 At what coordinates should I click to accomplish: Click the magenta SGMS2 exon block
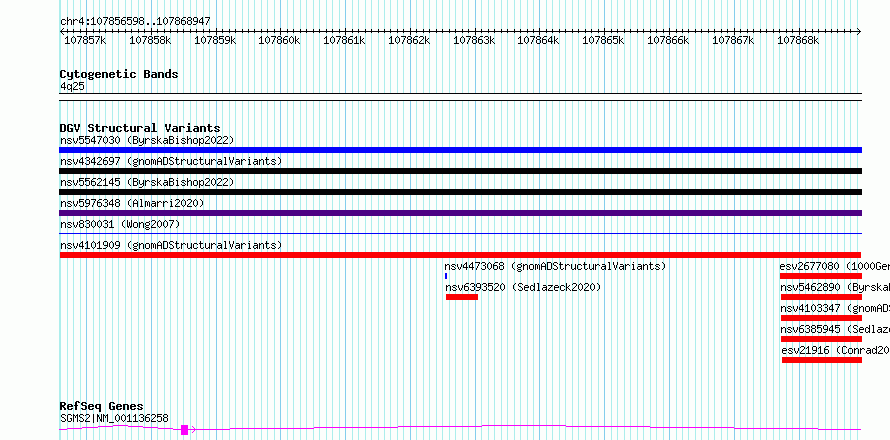click(x=184, y=430)
